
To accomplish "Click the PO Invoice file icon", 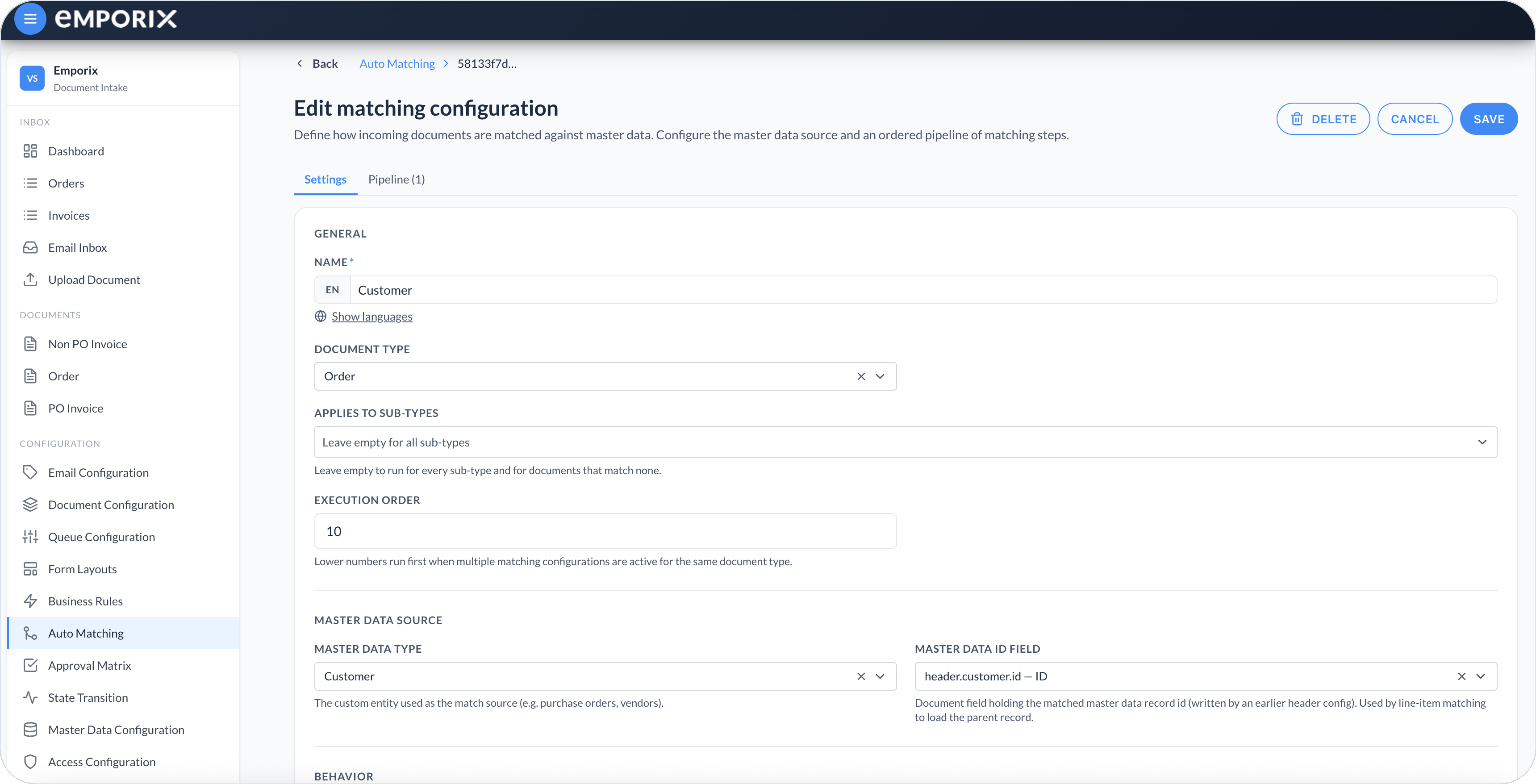I will [30, 409].
